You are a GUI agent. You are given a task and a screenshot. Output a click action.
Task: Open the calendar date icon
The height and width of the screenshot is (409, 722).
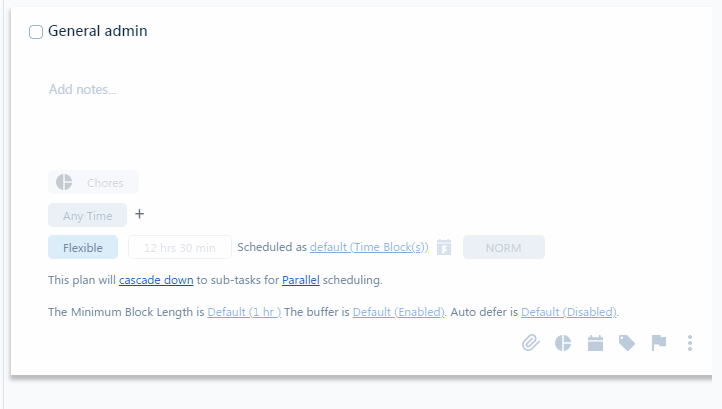pos(595,343)
